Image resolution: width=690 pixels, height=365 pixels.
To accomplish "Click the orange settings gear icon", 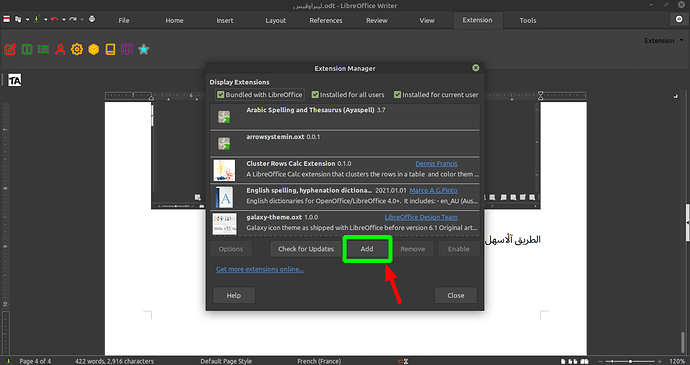I will click(x=77, y=49).
